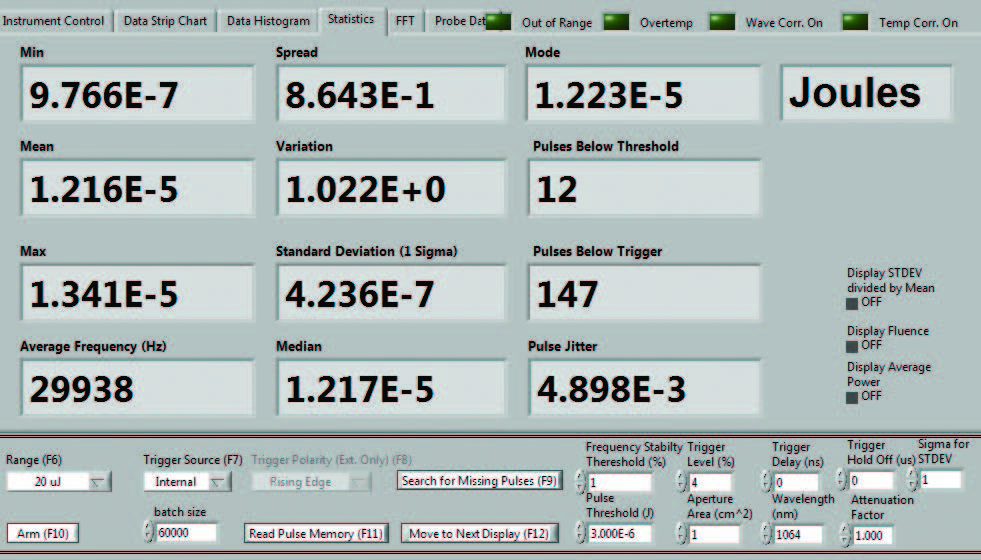Click the Wave Corr. On indicator light

point(721,21)
